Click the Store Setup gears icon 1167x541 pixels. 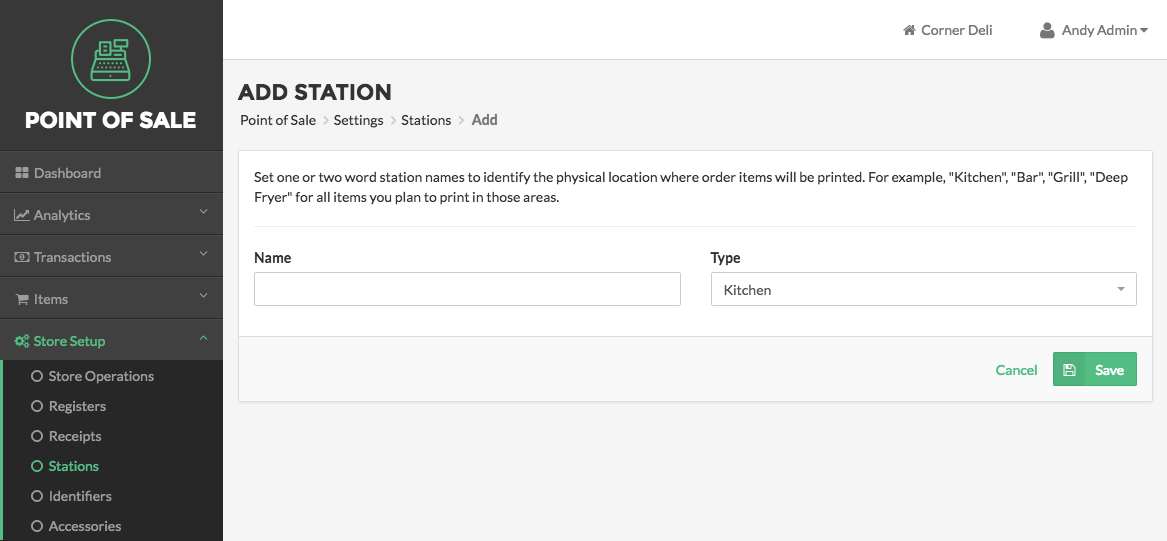22,341
